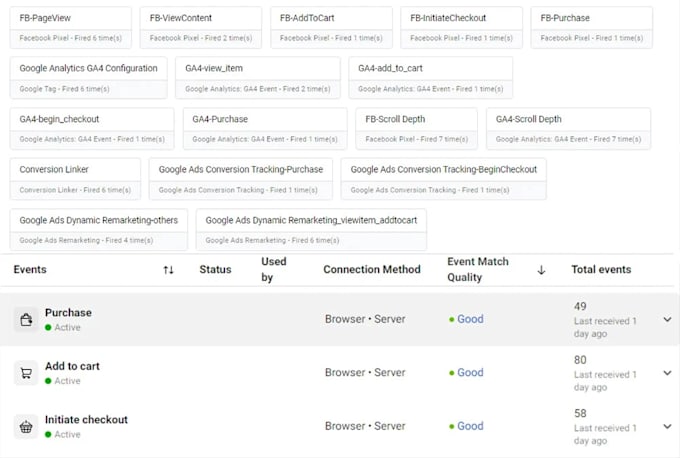This screenshot has height=458, width=680.
Task: Click Browser · Server in Add to cart row
Action: 365,373
